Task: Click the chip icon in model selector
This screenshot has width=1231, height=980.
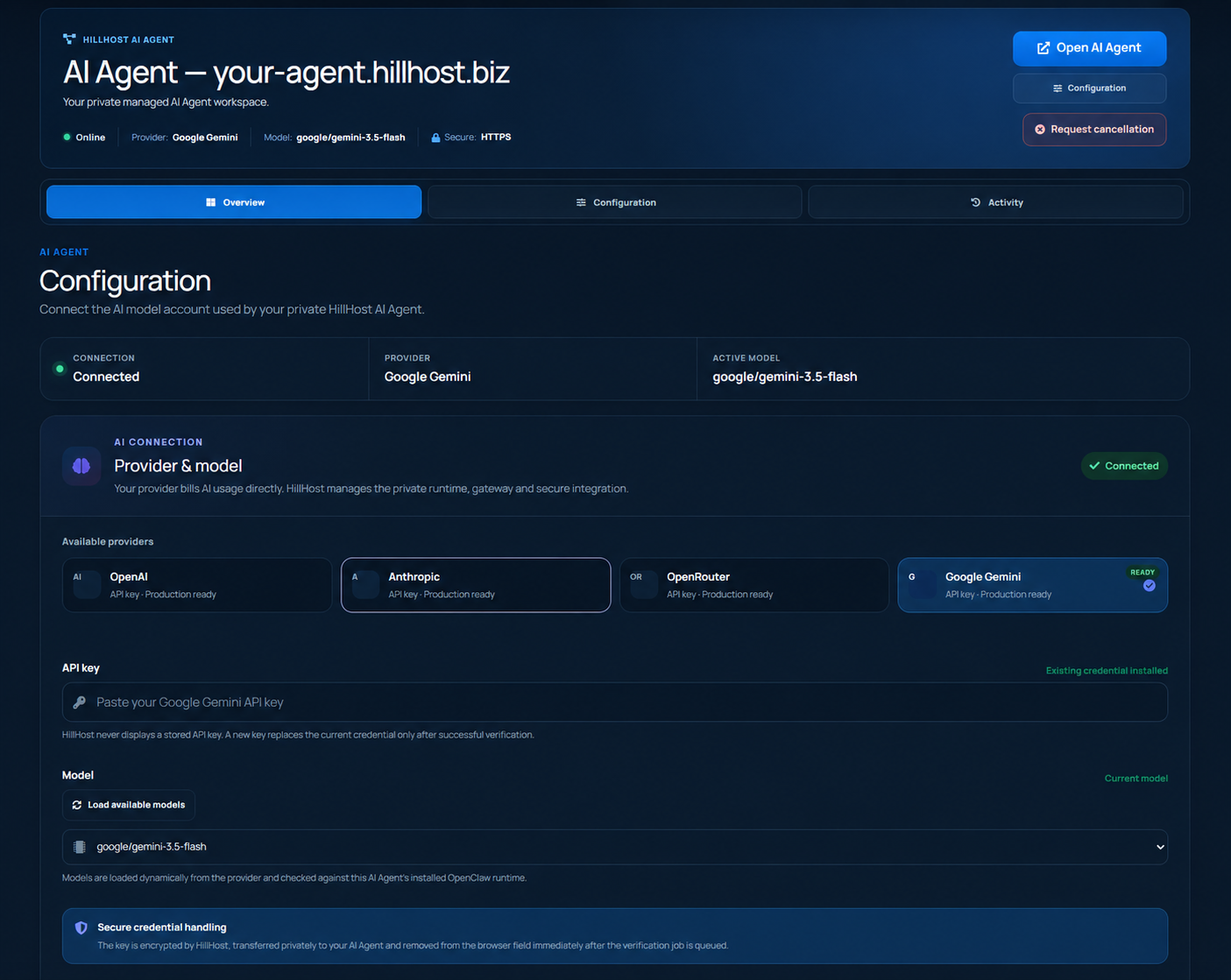Action: click(x=80, y=847)
